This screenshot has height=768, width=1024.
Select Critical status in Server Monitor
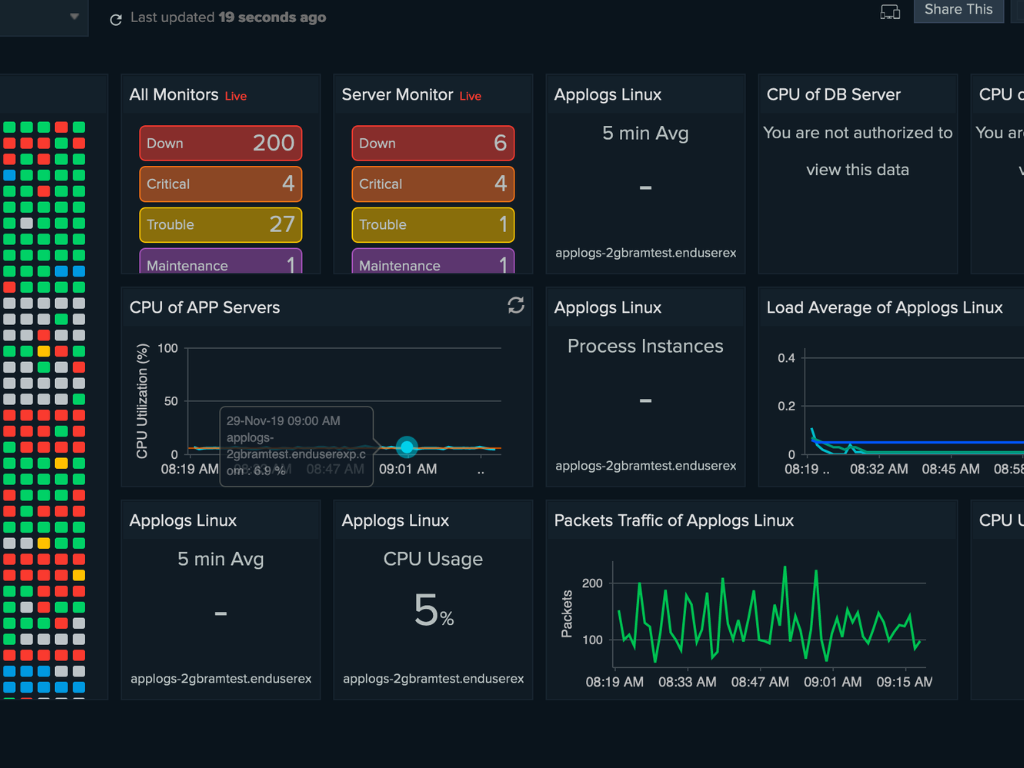432,184
